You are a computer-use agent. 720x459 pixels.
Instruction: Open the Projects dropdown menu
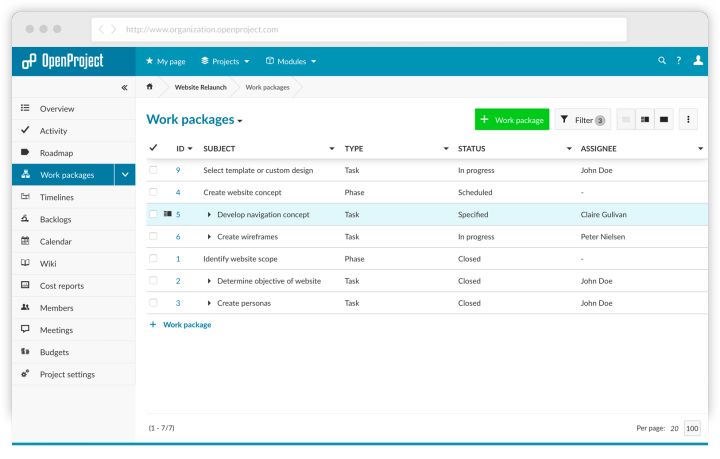[x=225, y=62]
